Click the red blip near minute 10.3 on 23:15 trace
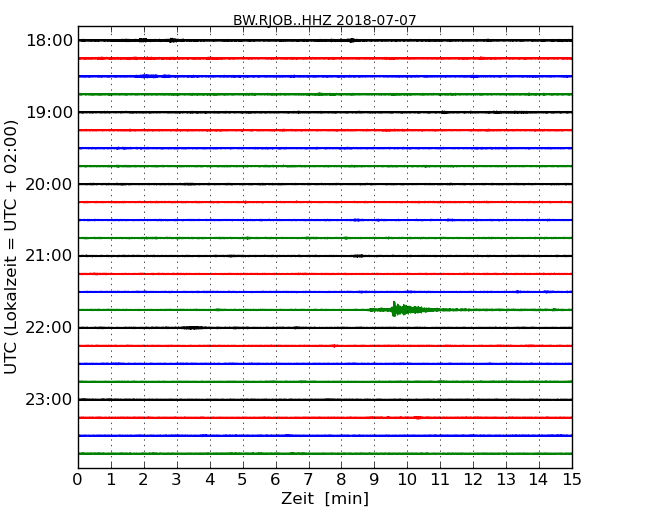This screenshot has height=520, width=650. pos(418,418)
